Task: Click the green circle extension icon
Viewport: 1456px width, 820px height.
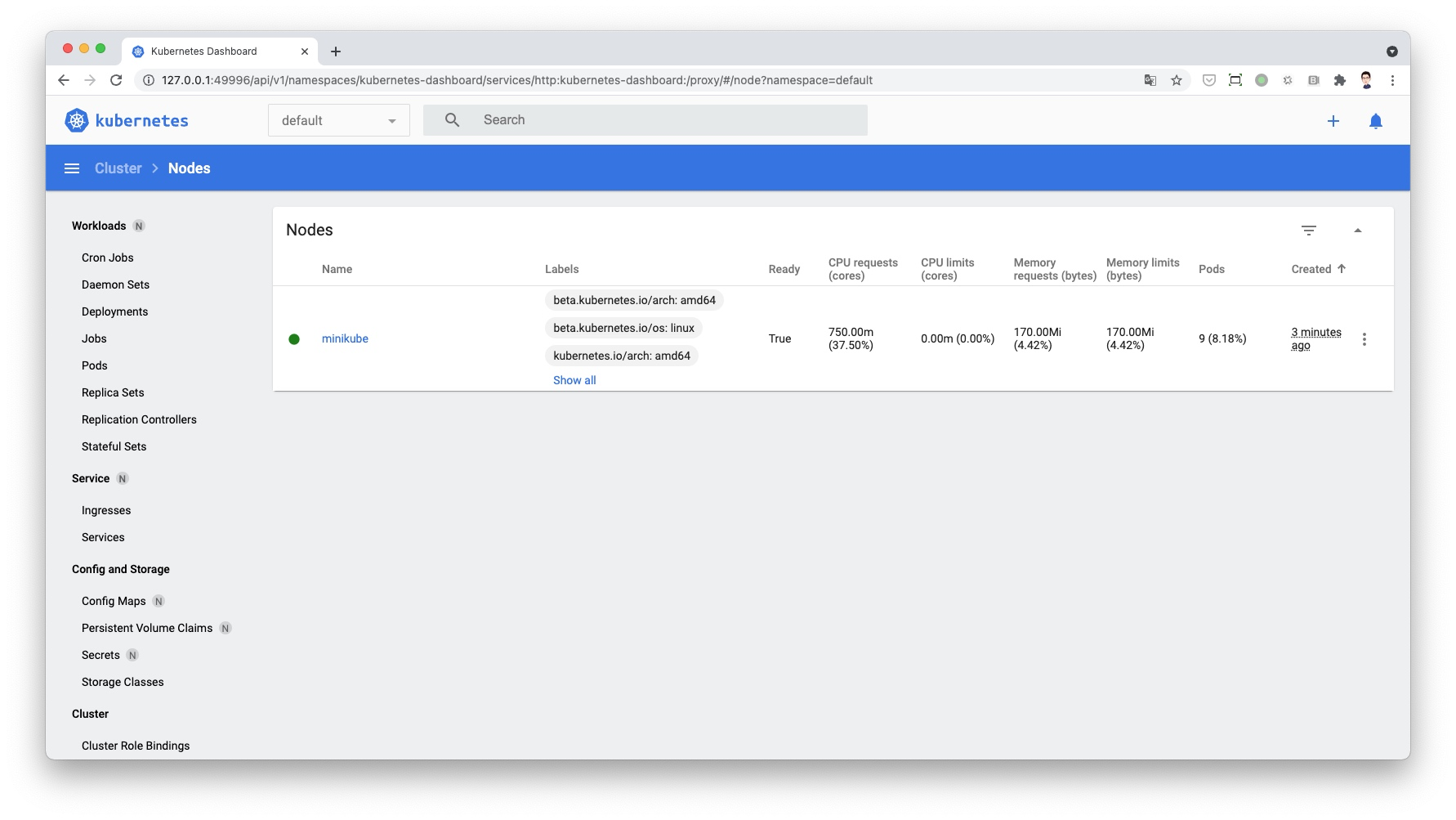Action: (1262, 80)
